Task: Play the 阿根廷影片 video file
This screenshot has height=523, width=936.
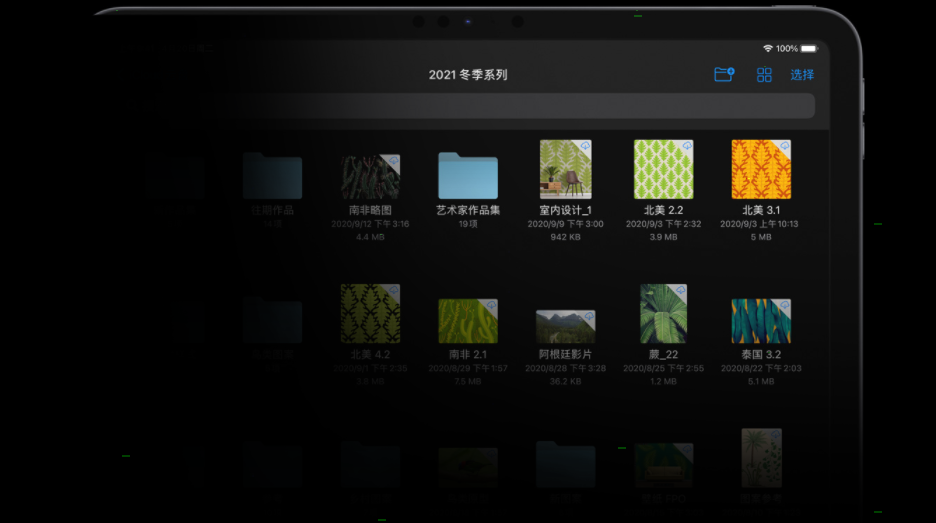Action: [565, 326]
